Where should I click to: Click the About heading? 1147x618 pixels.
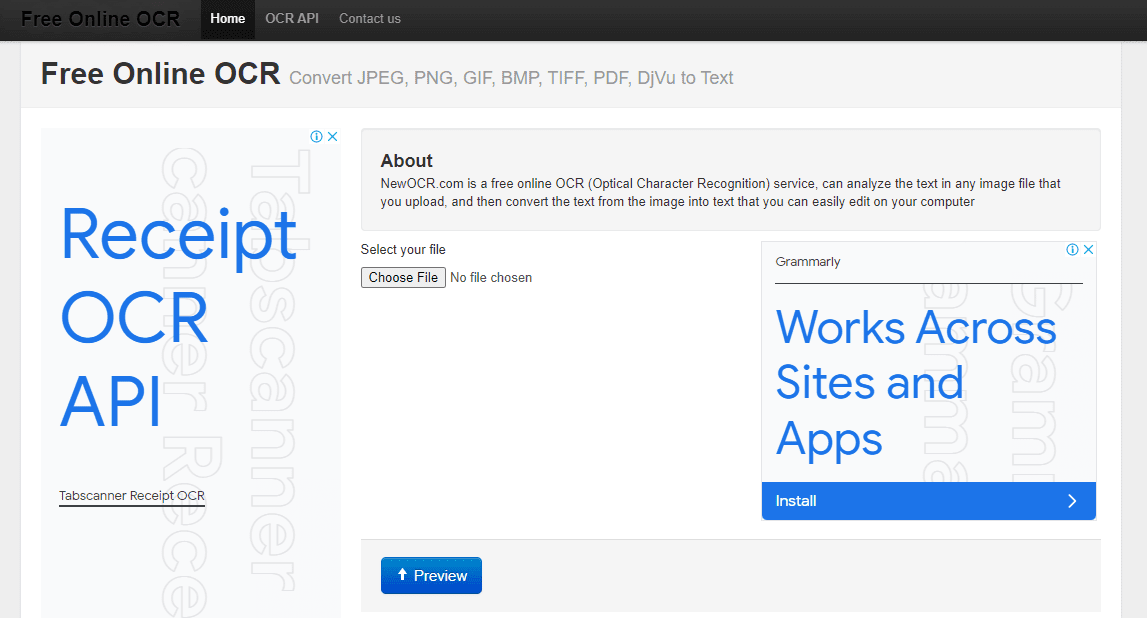tap(407, 161)
